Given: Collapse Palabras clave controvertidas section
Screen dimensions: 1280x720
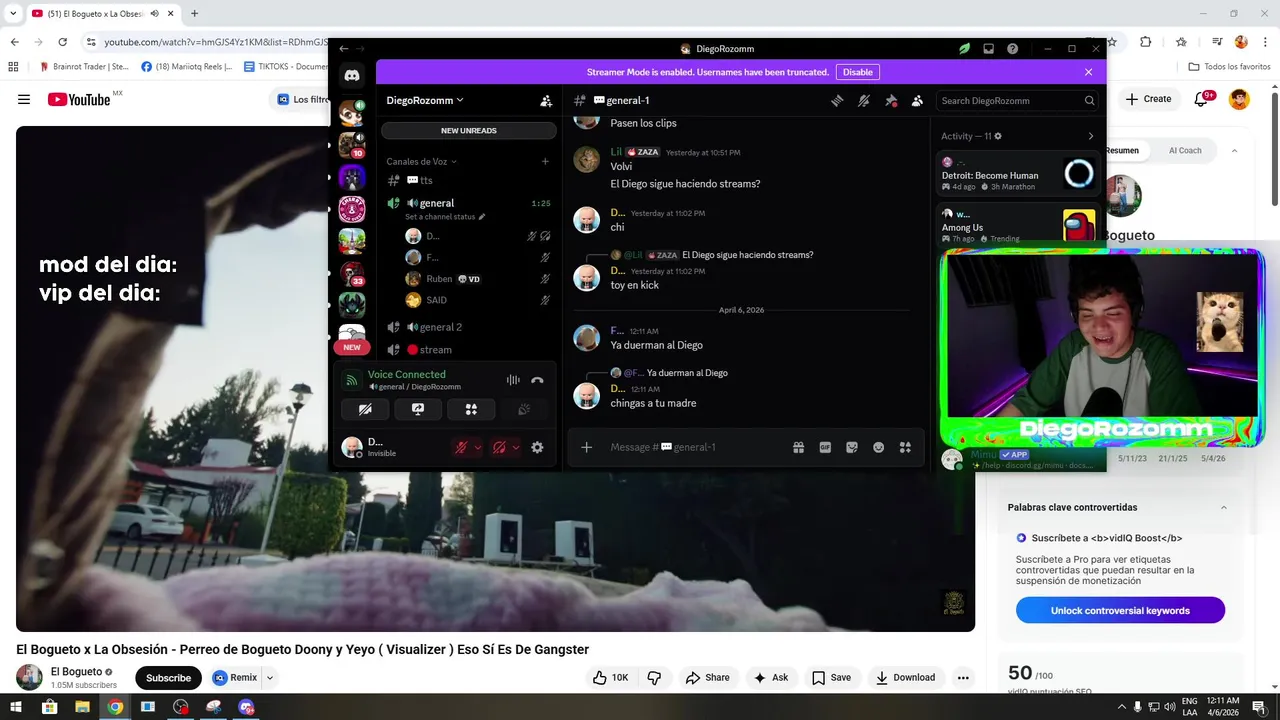Looking at the screenshot, I should [1224, 507].
